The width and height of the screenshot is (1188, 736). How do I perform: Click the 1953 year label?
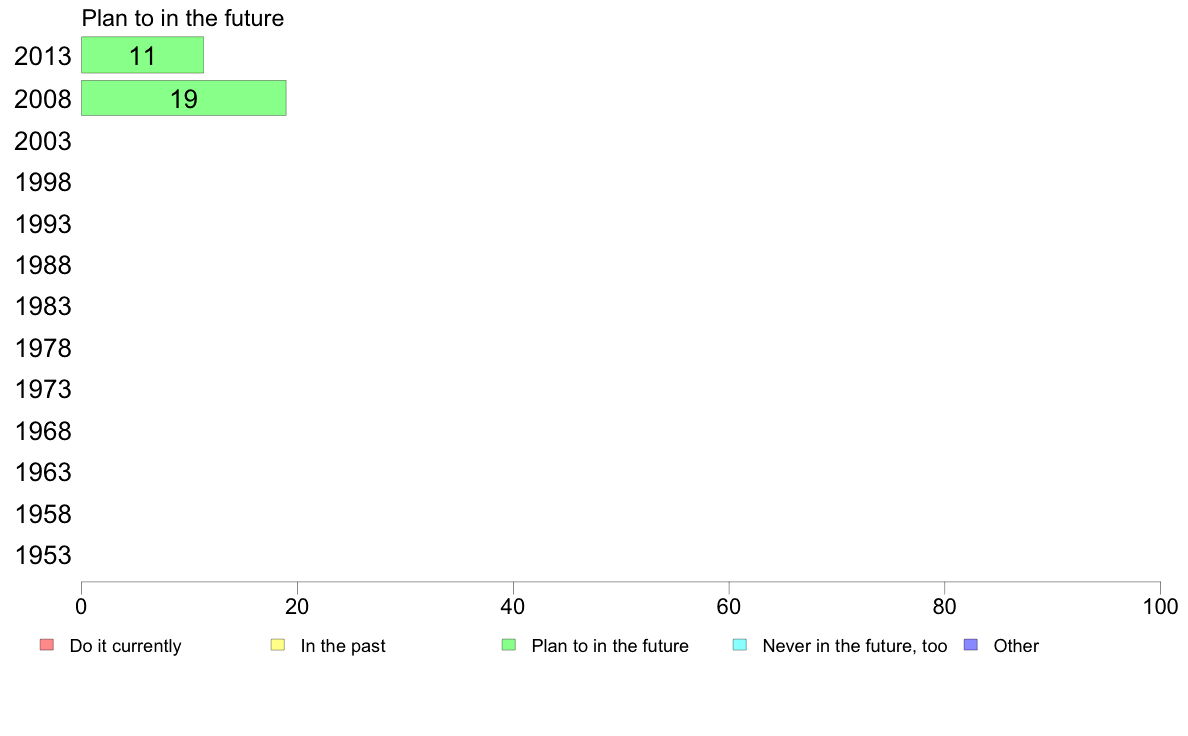click(x=43, y=556)
